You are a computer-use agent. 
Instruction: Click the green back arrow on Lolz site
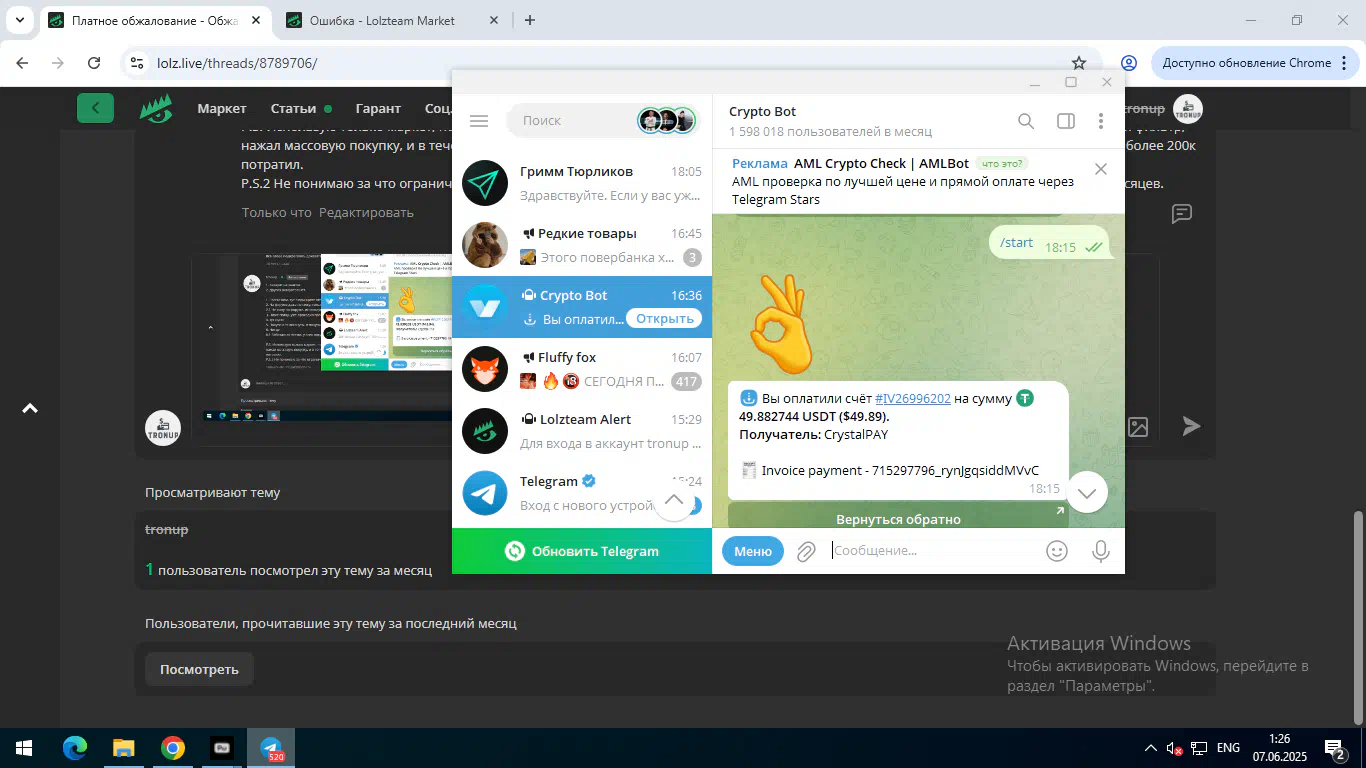[x=95, y=108]
